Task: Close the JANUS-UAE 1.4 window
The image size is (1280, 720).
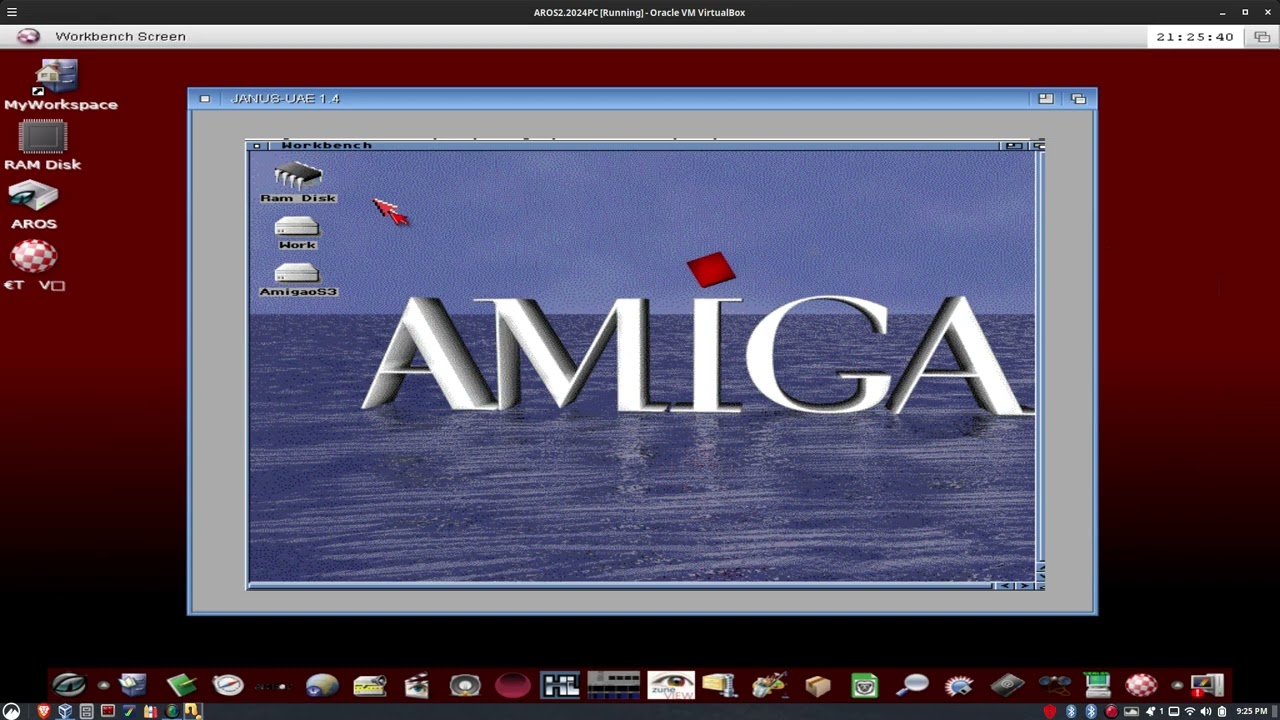Action: (x=204, y=98)
